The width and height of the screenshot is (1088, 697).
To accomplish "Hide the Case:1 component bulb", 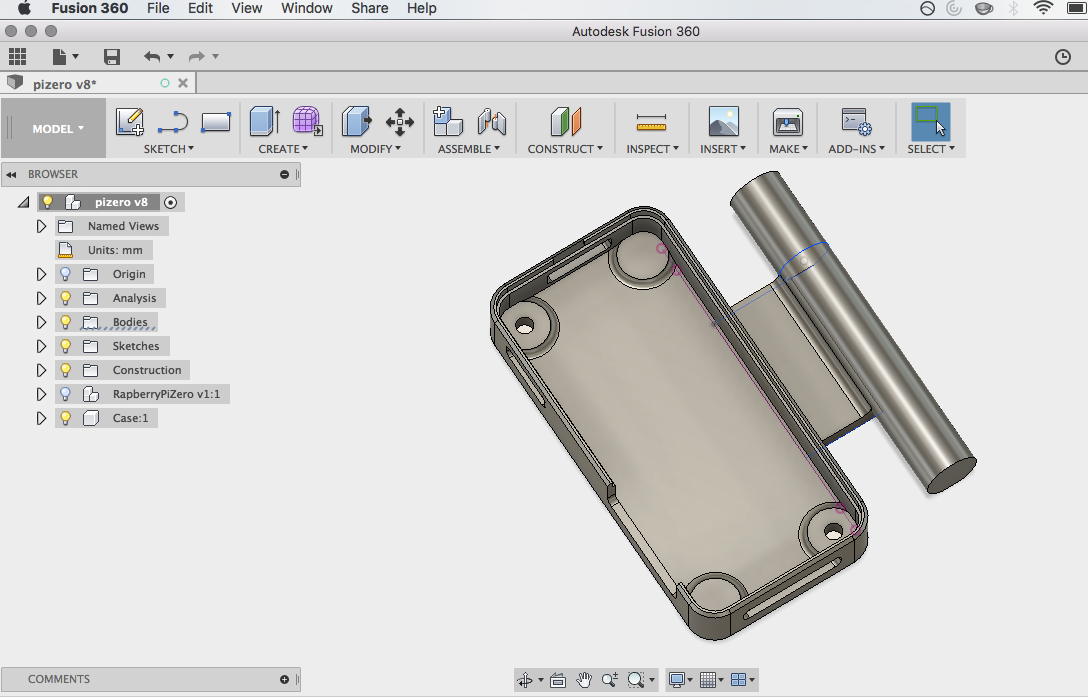I will [65, 418].
